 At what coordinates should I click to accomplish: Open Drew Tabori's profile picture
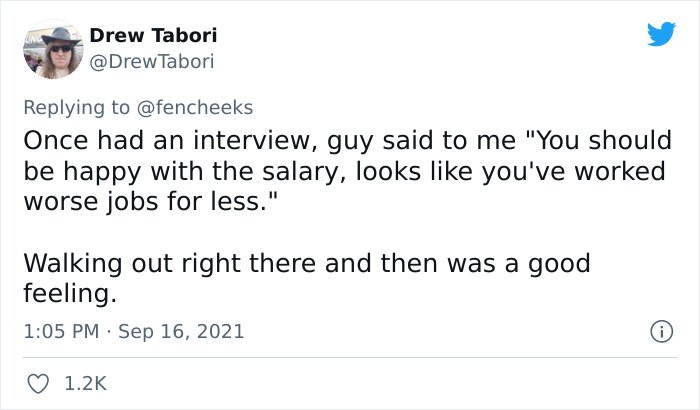pyautogui.click(x=52, y=49)
